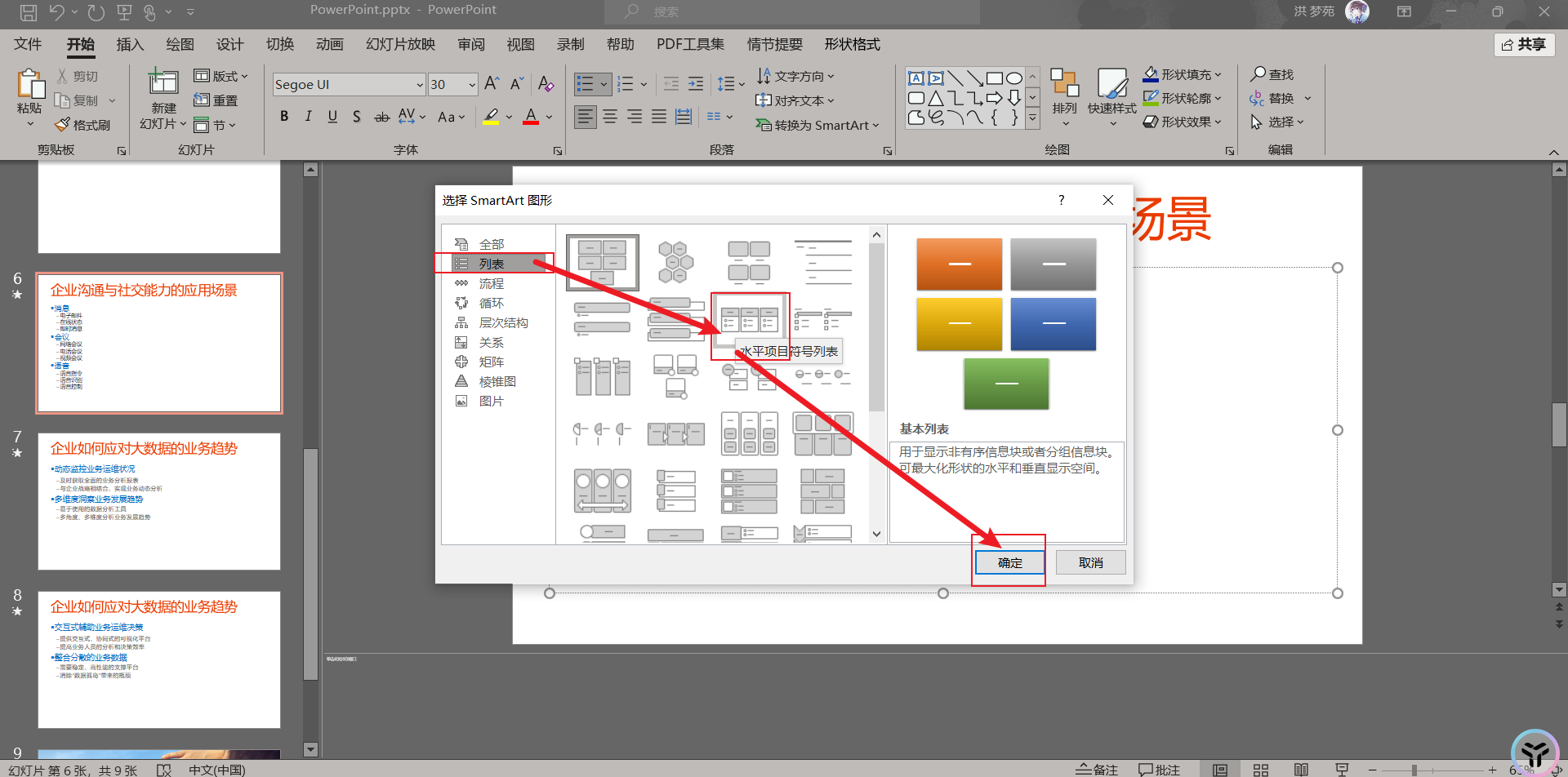1568x777 pixels.
Task: Click the font color red A swatch
Action: tap(531, 117)
